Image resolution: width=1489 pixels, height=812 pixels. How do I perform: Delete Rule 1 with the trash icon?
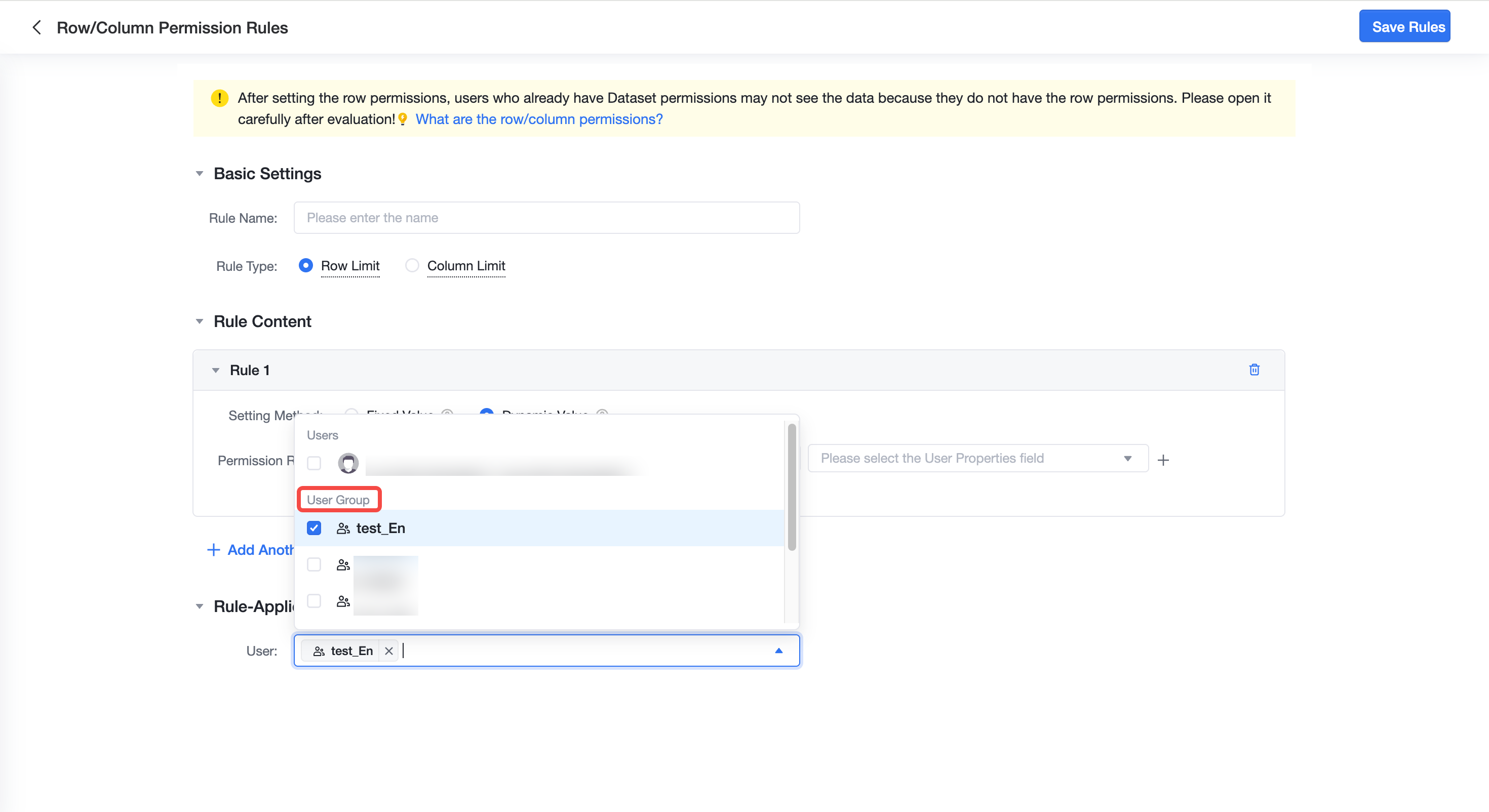[x=1253, y=370]
